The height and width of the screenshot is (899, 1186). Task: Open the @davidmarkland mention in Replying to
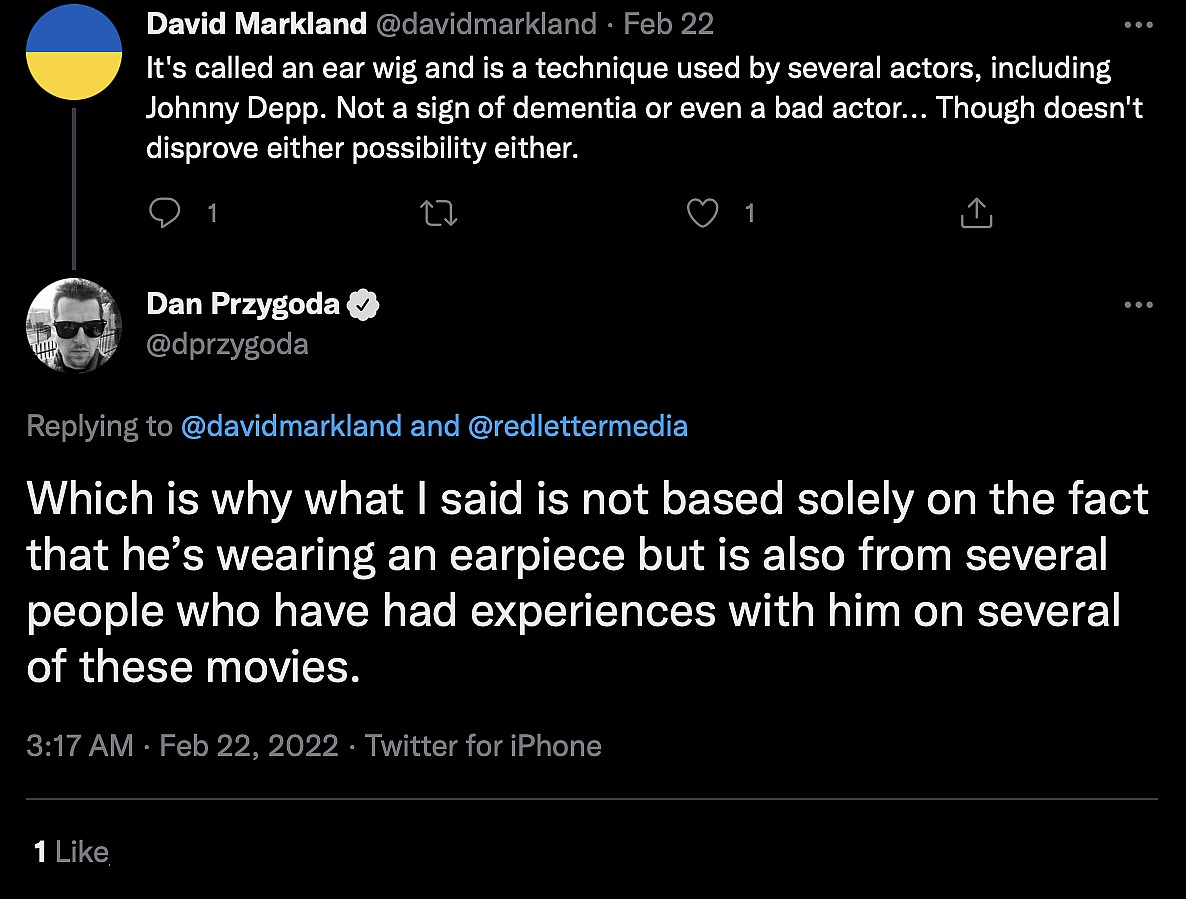tap(291, 426)
